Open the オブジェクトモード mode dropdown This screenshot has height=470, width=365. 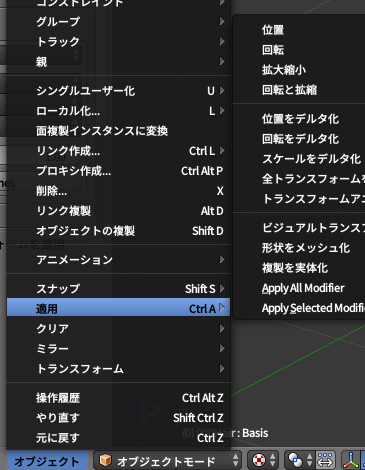pos(167,461)
